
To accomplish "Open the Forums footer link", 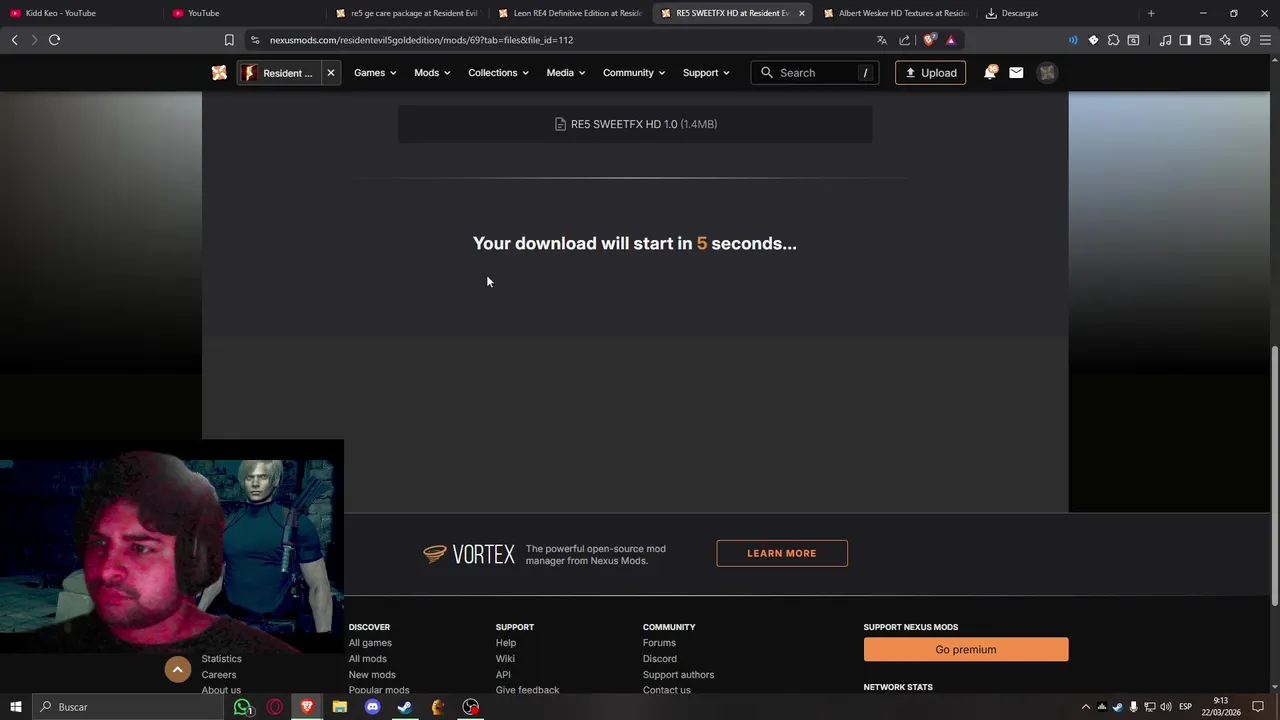I will pyautogui.click(x=659, y=643).
